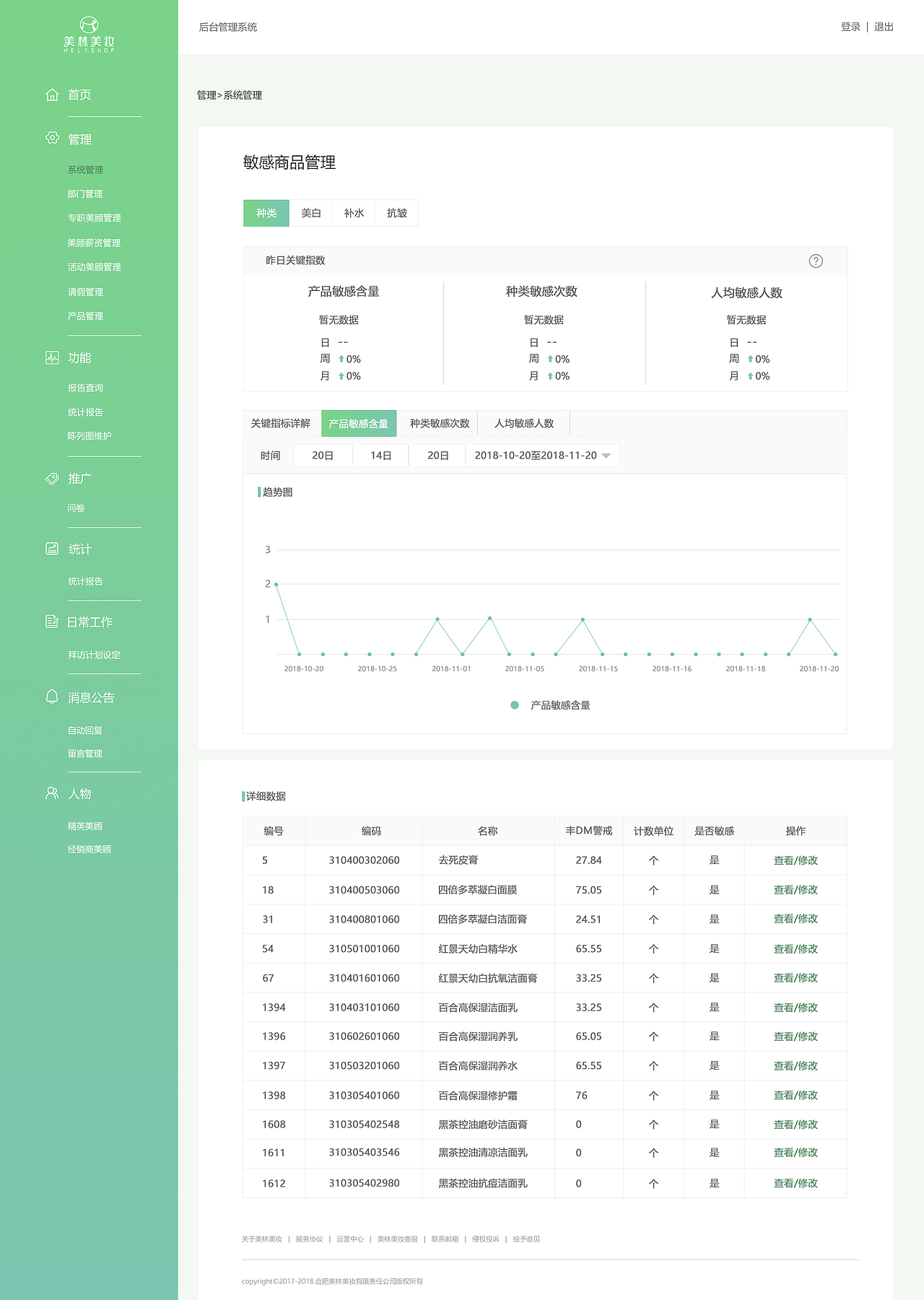Viewport: 924px width, 1300px height.
Task: Open 查看/修改 for 去死皮膏 row
Action: tap(796, 860)
